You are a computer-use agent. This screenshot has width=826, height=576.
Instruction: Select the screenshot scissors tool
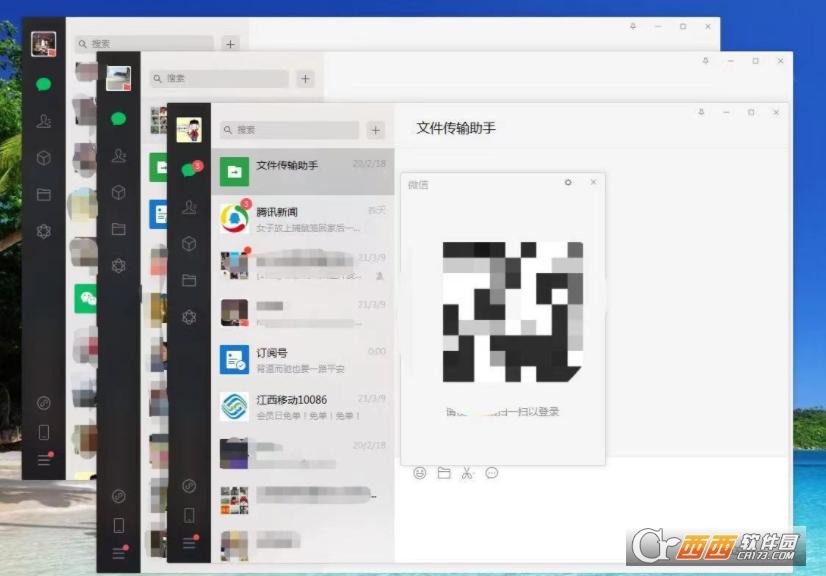pyautogui.click(x=467, y=473)
